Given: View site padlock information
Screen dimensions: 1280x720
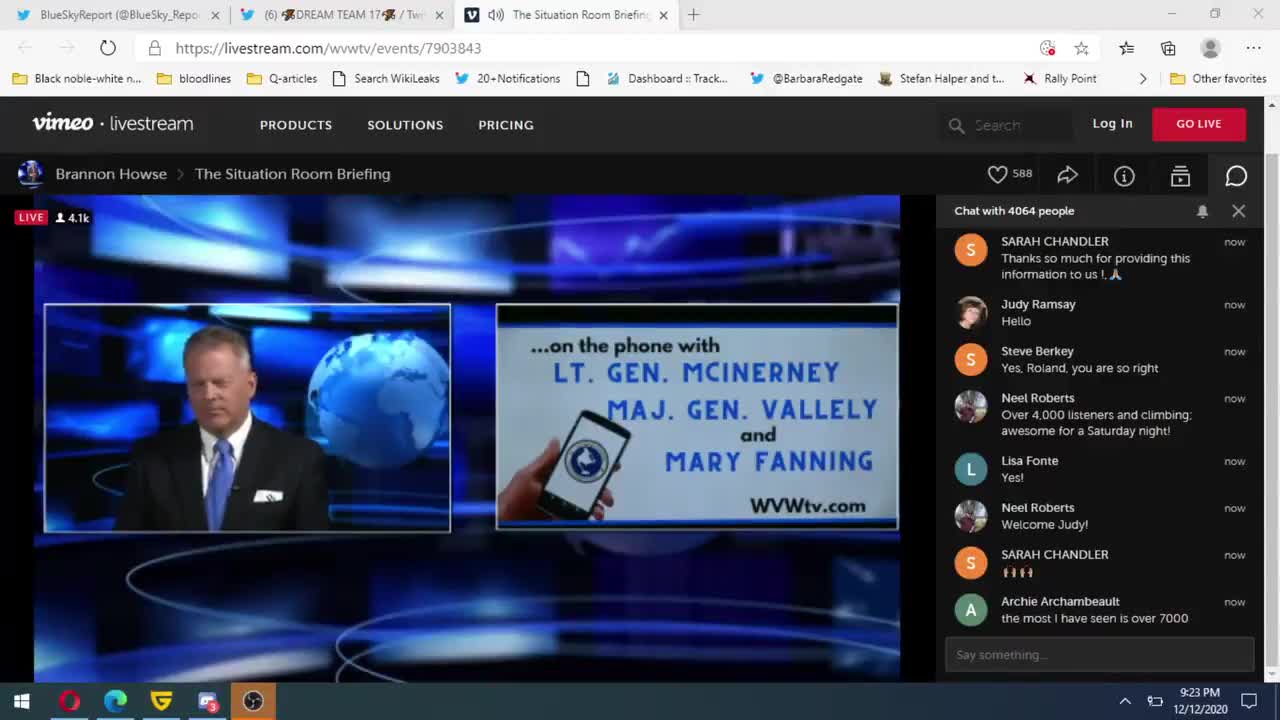Looking at the screenshot, I should coord(155,48).
